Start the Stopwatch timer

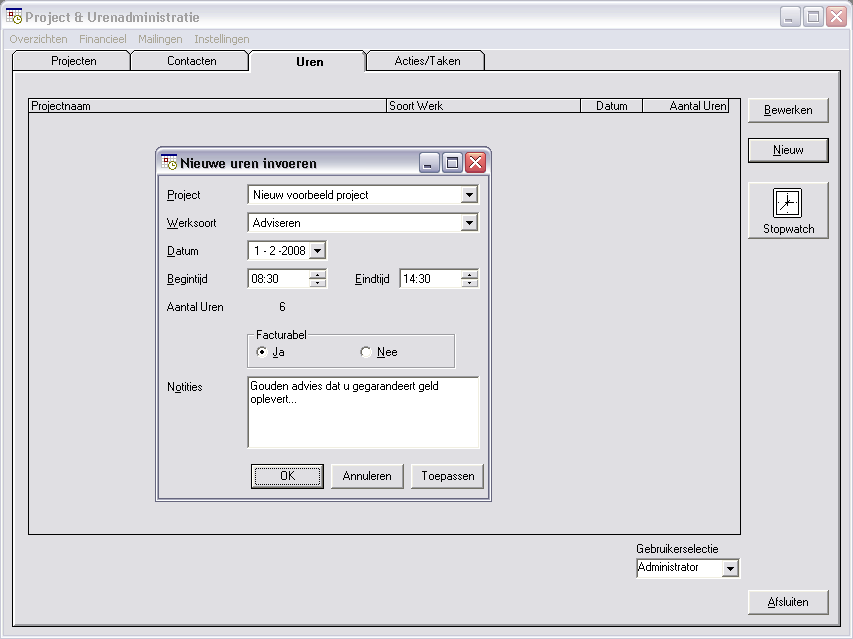click(788, 210)
